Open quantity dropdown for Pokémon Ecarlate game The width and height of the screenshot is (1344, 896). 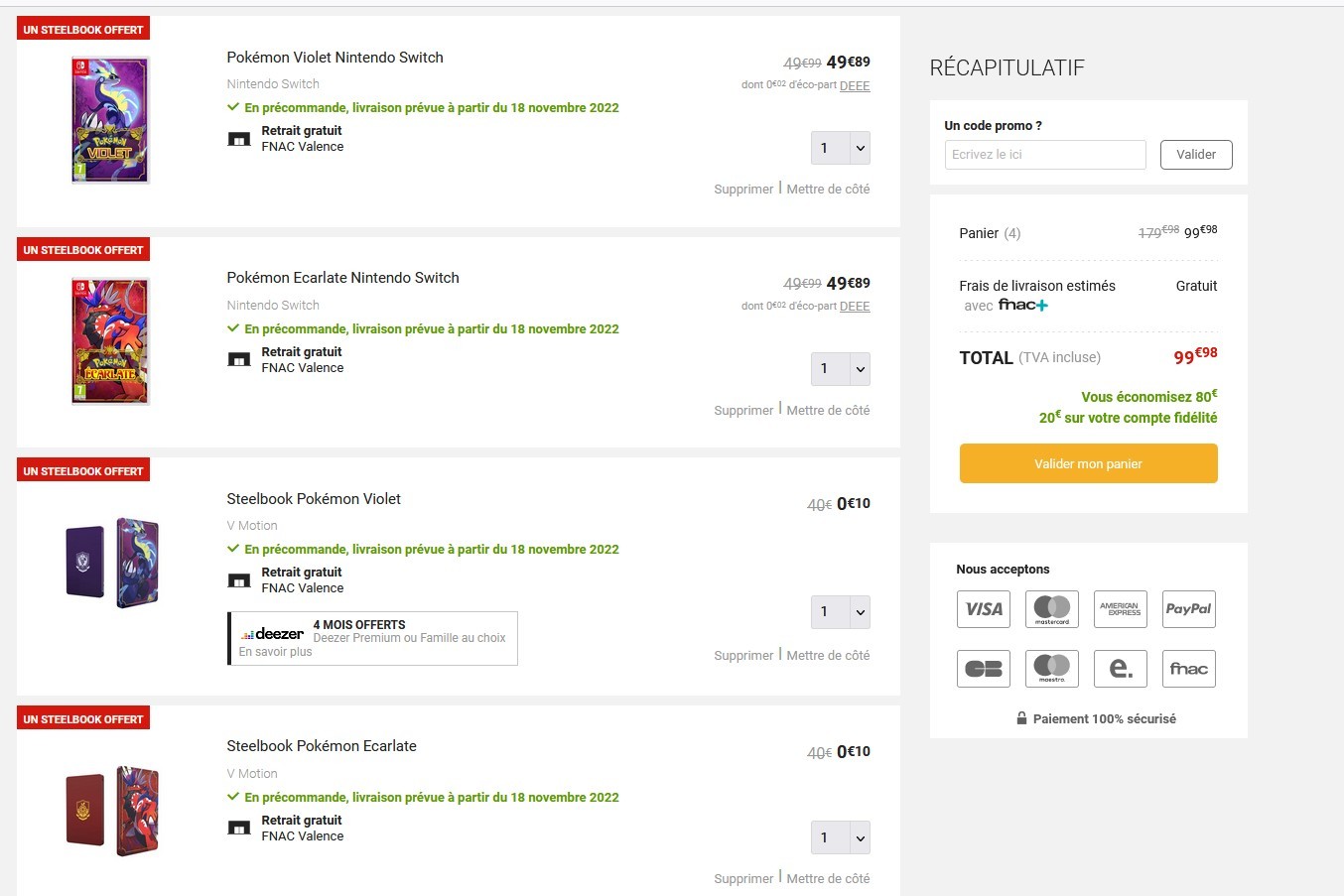point(841,369)
